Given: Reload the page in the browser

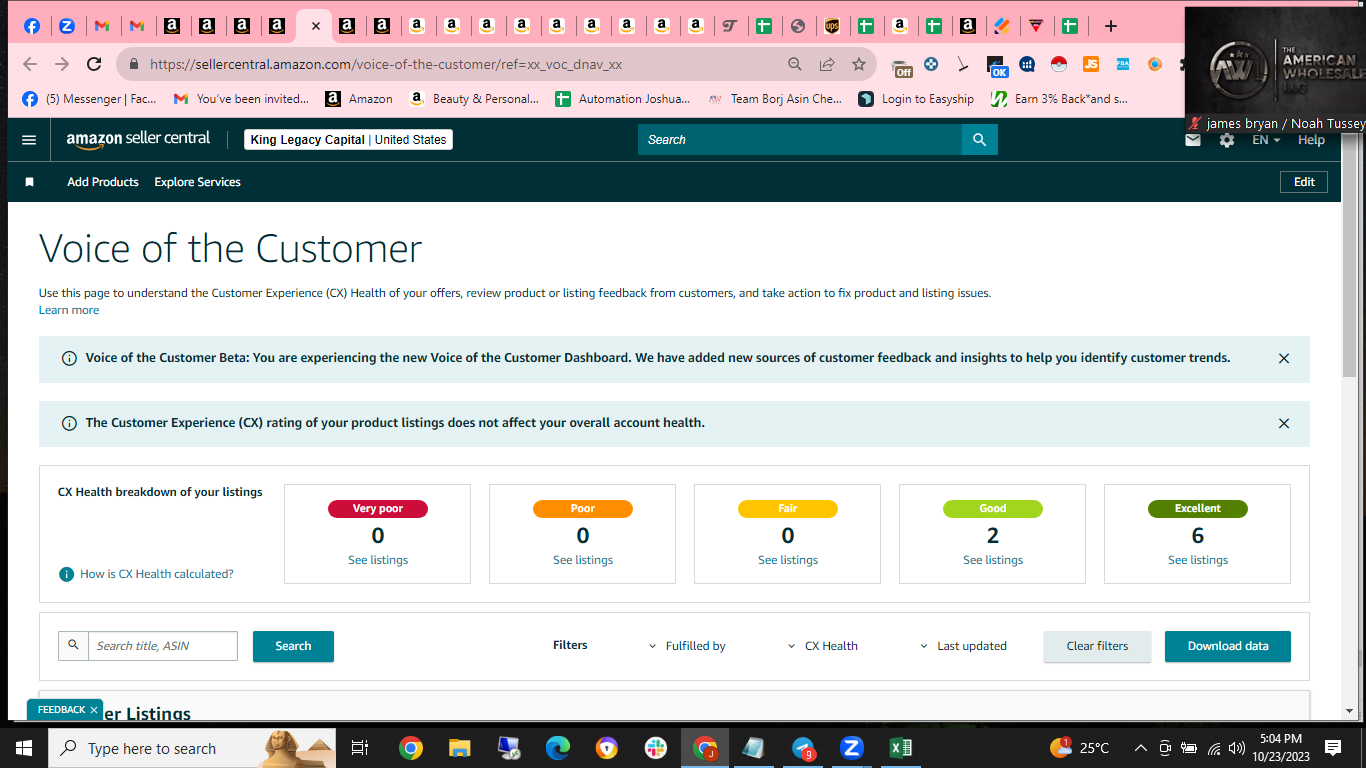Looking at the screenshot, I should tap(94, 64).
